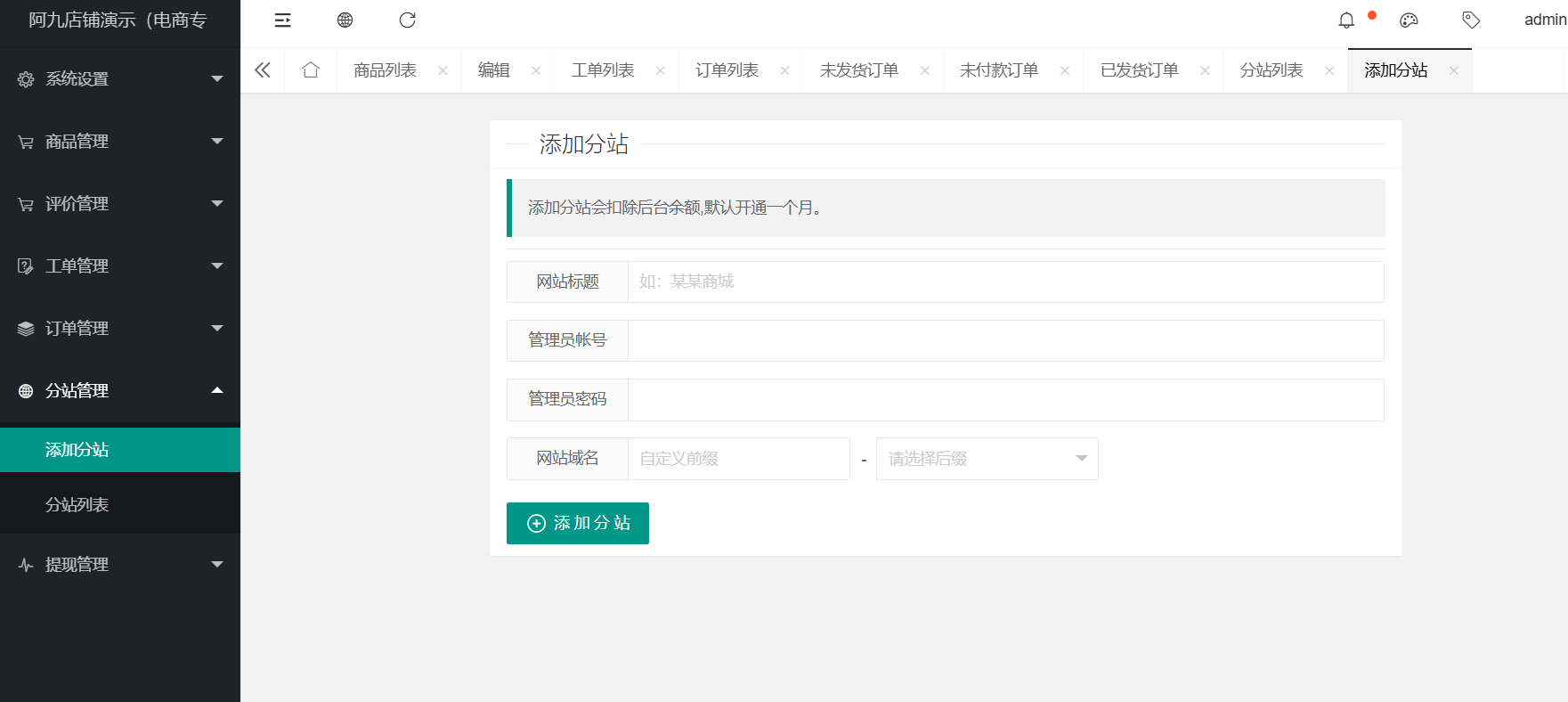Switch to the 订单列表 tab

pyautogui.click(x=727, y=70)
